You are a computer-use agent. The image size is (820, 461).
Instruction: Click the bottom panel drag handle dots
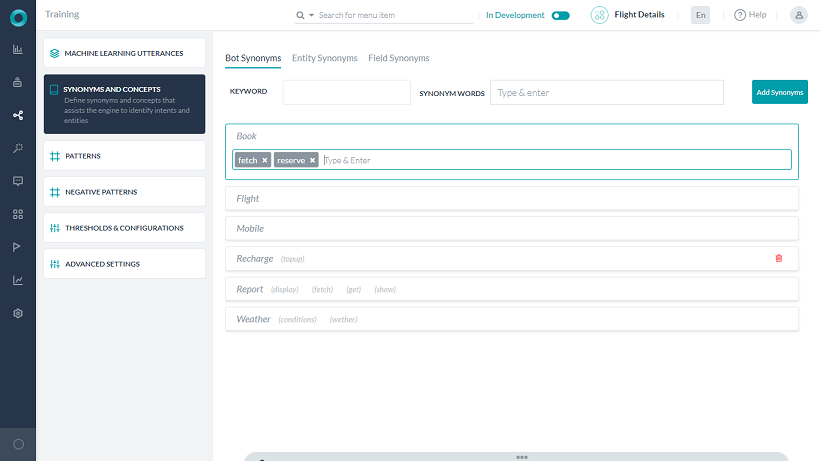click(522, 457)
